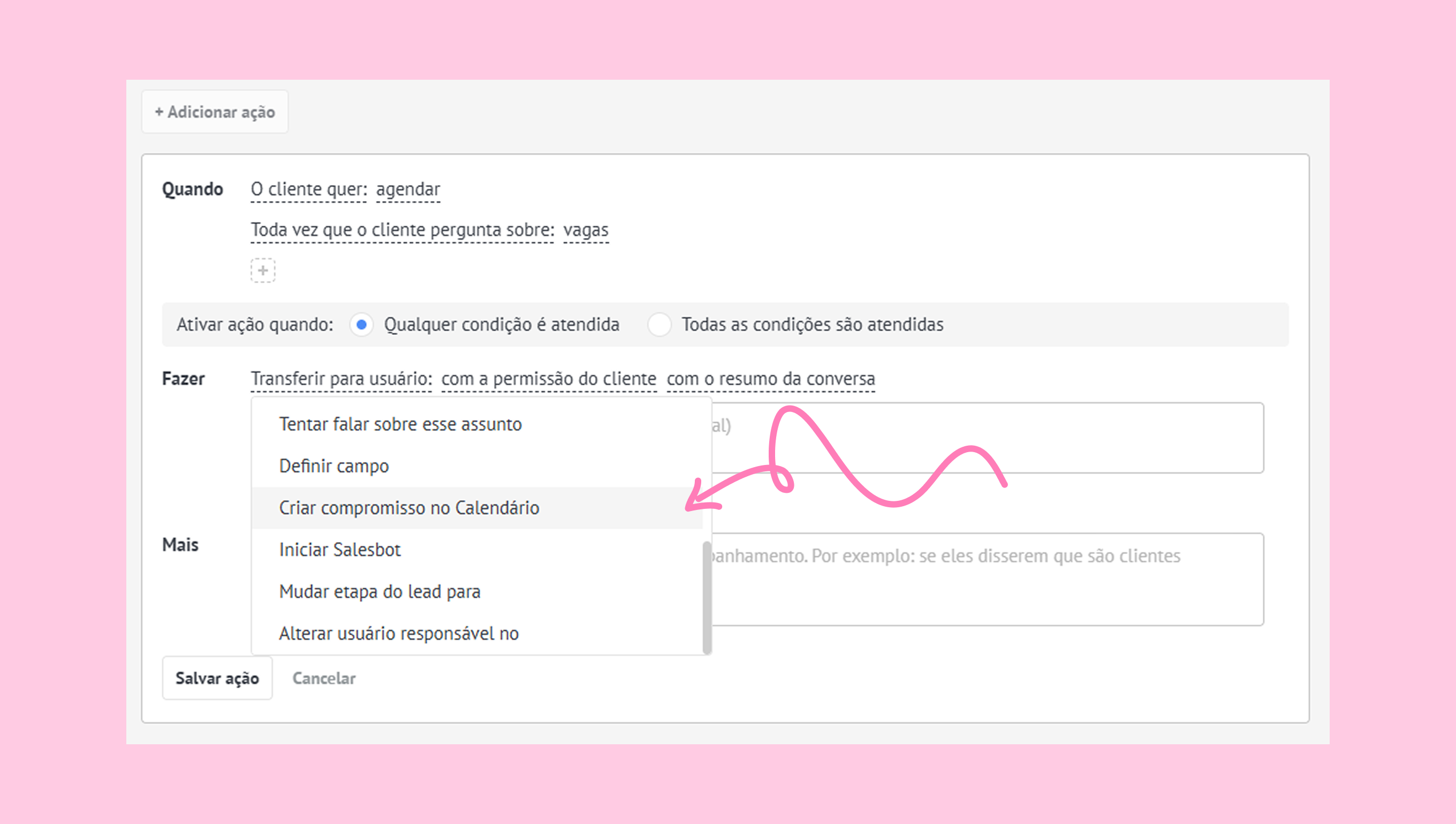Image resolution: width=1456 pixels, height=824 pixels.
Task: Click the dashed plus add-condition icon
Action: click(x=263, y=271)
